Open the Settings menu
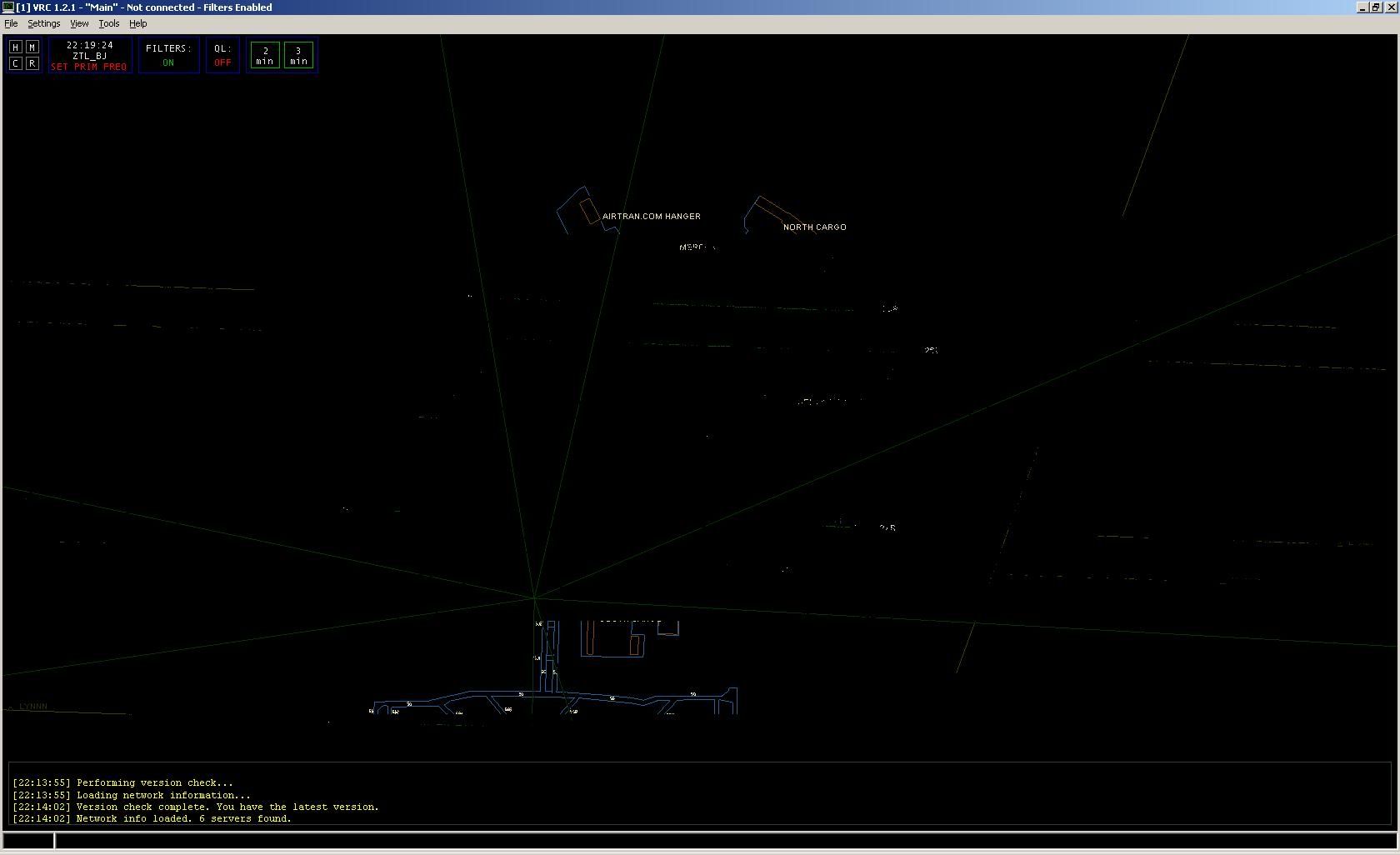The height and width of the screenshot is (855, 1400). (44, 23)
